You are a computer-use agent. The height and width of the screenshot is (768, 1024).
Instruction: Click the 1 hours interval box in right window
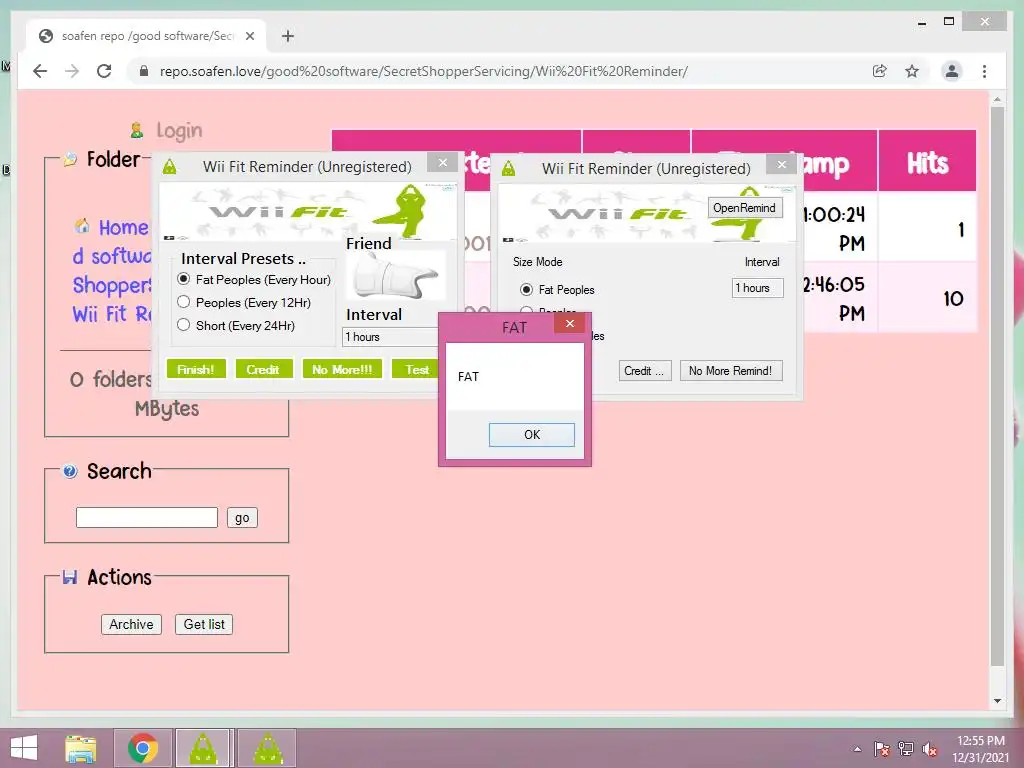758,288
